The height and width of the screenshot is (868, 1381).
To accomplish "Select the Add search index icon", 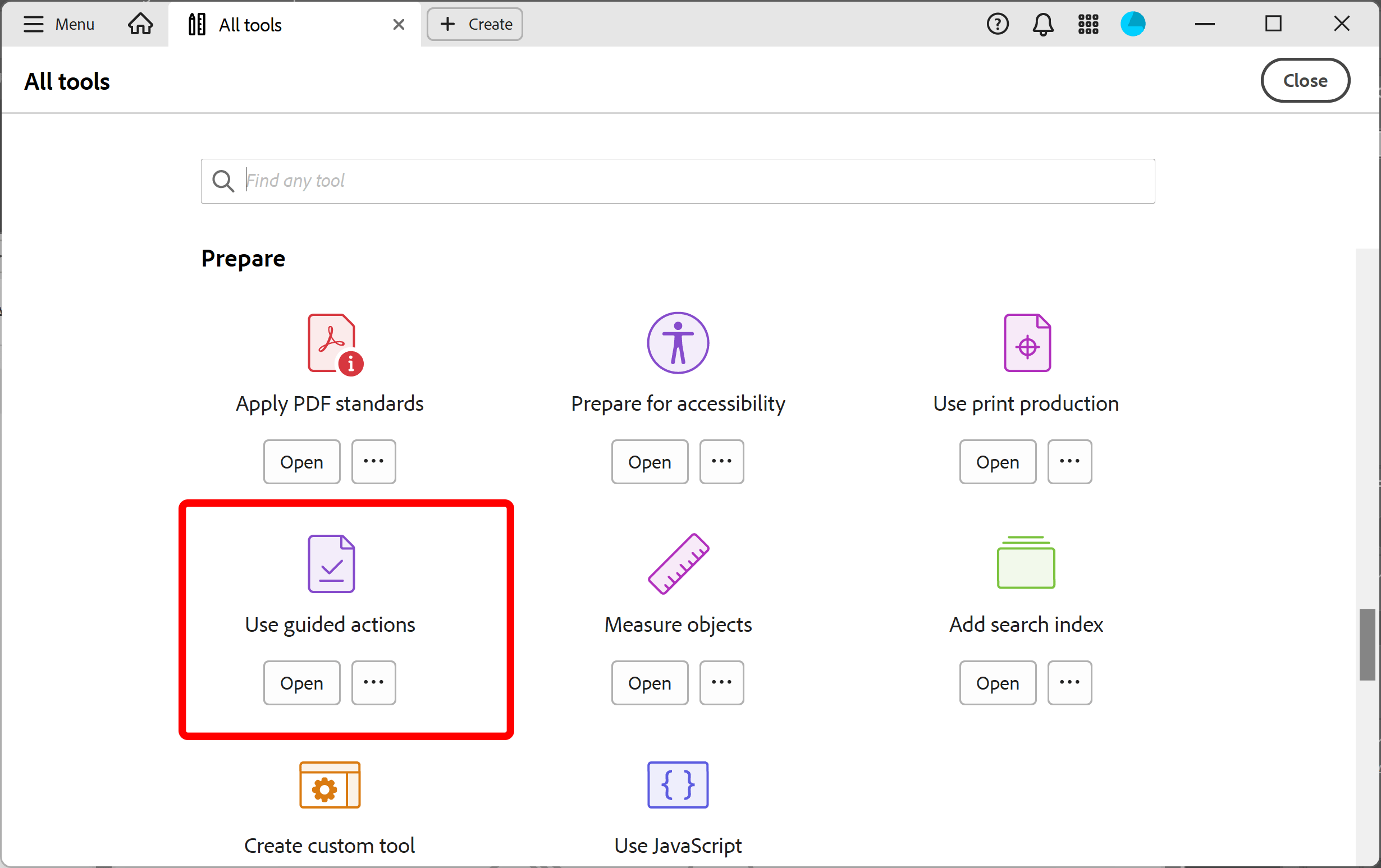I will coord(1026,562).
